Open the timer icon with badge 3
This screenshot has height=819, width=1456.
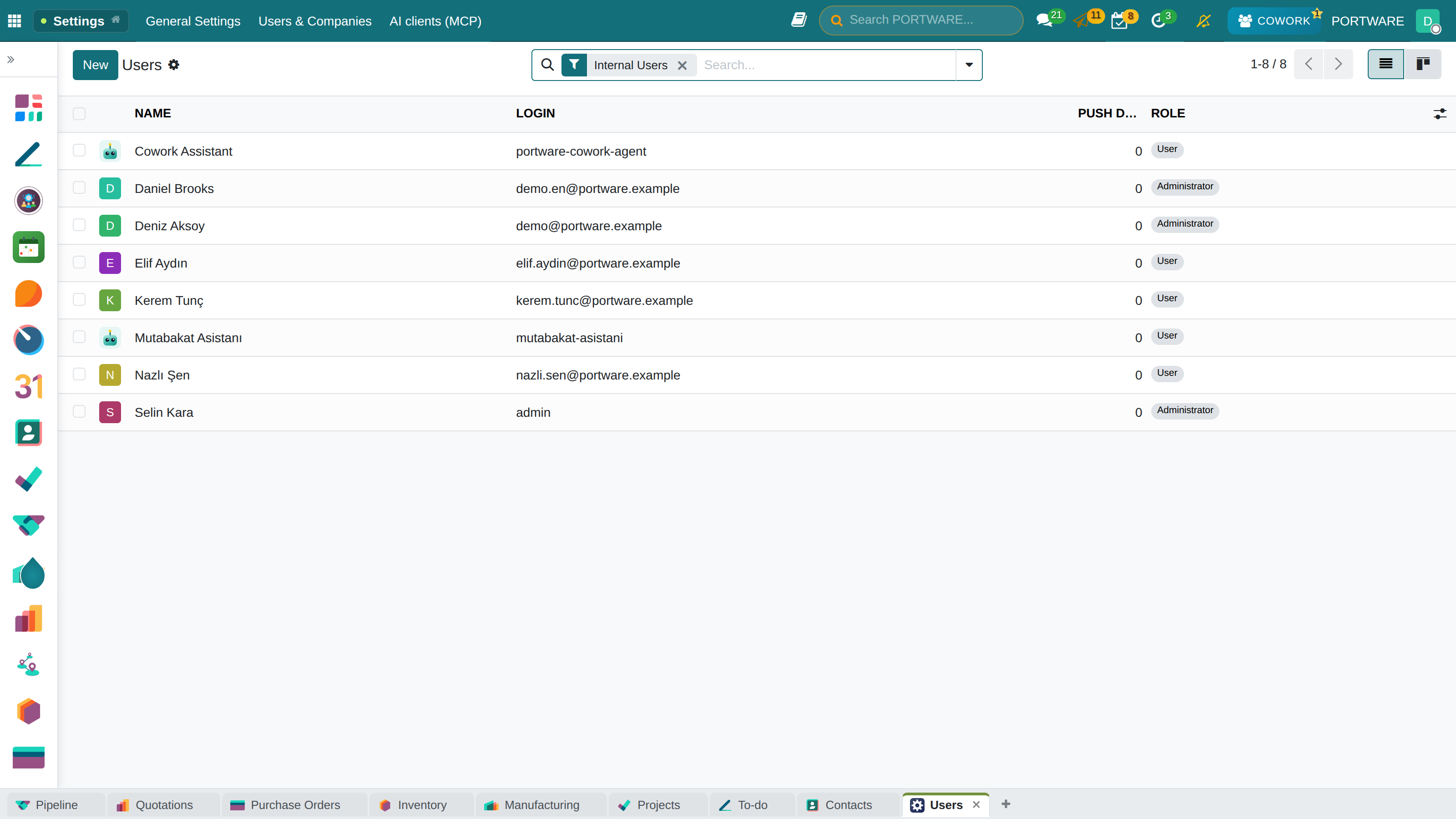(x=1163, y=20)
